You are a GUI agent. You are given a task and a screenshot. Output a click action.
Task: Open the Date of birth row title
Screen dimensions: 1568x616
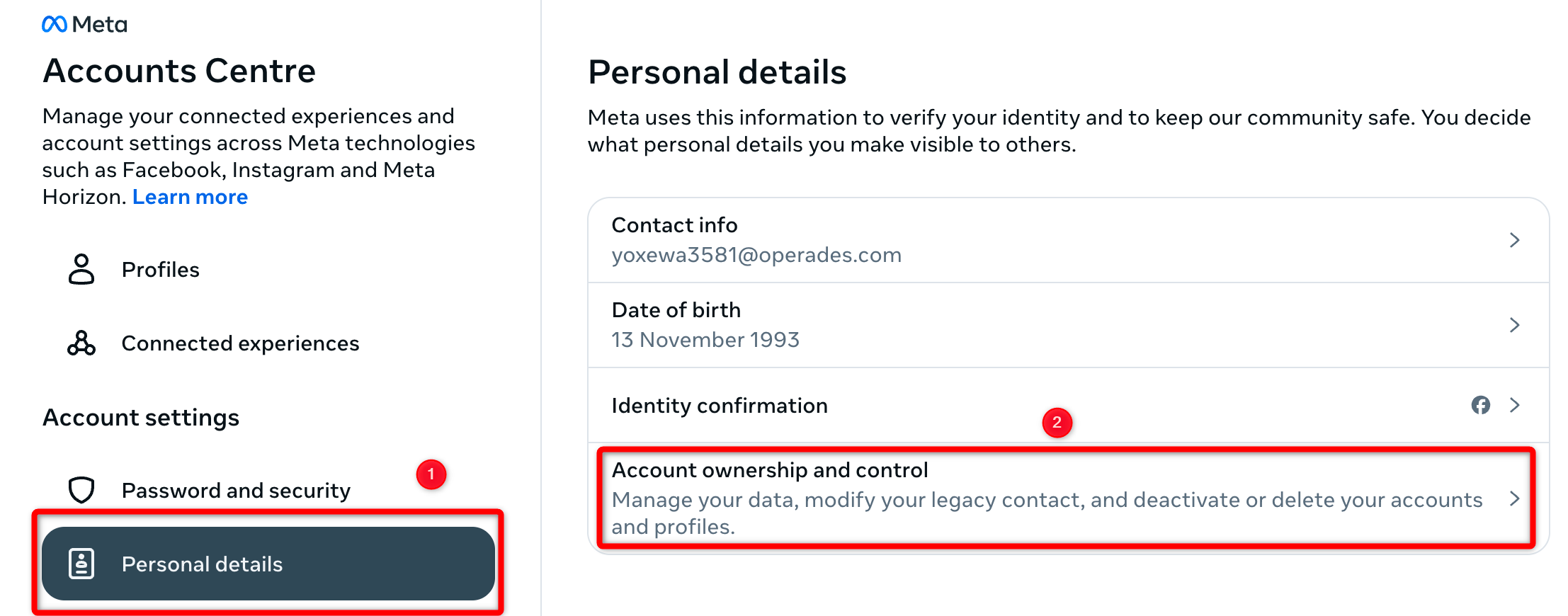click(x=676, y=310)
